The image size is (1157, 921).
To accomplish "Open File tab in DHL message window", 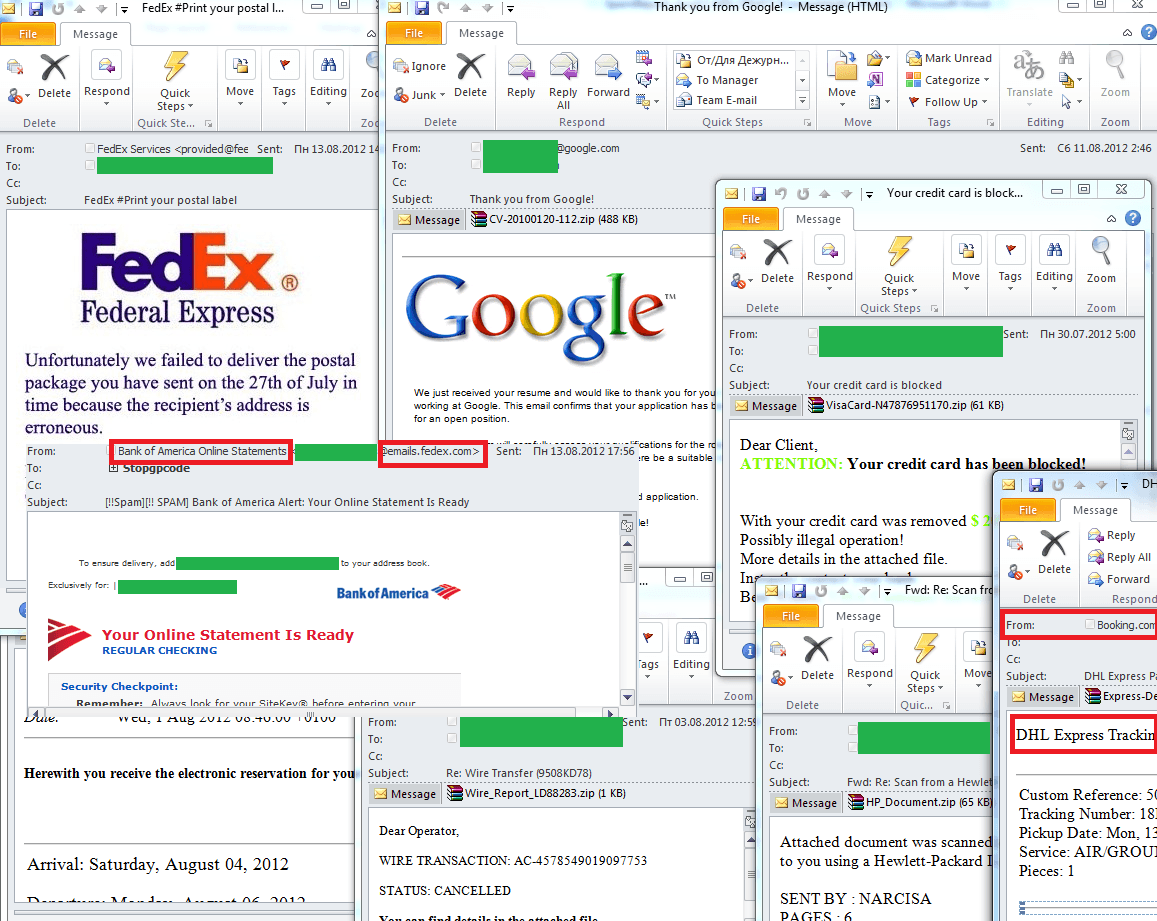I will [1027, 510].
